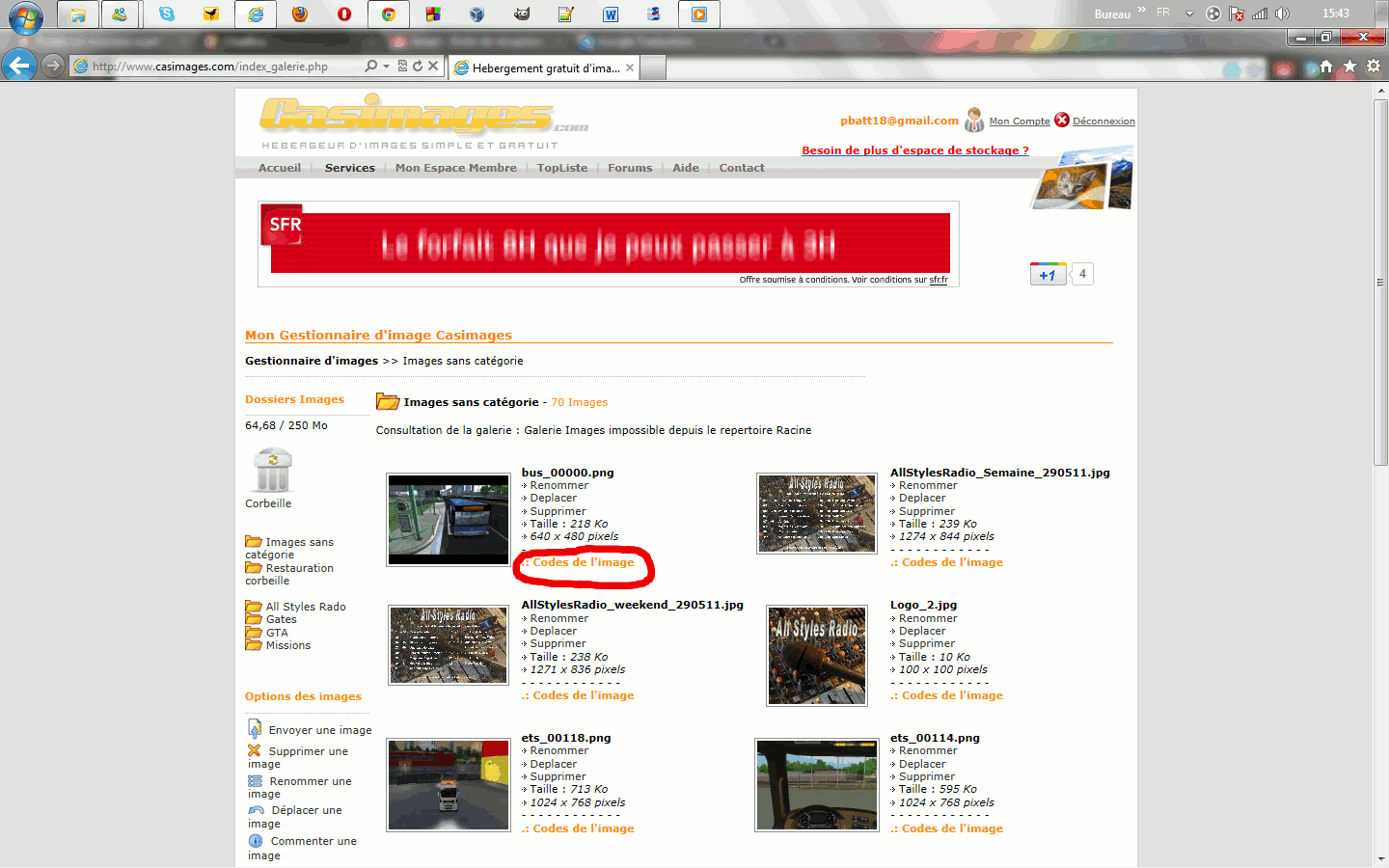
Task: Open the 'All Styles Rado' folder
Action: pos(295,607)
